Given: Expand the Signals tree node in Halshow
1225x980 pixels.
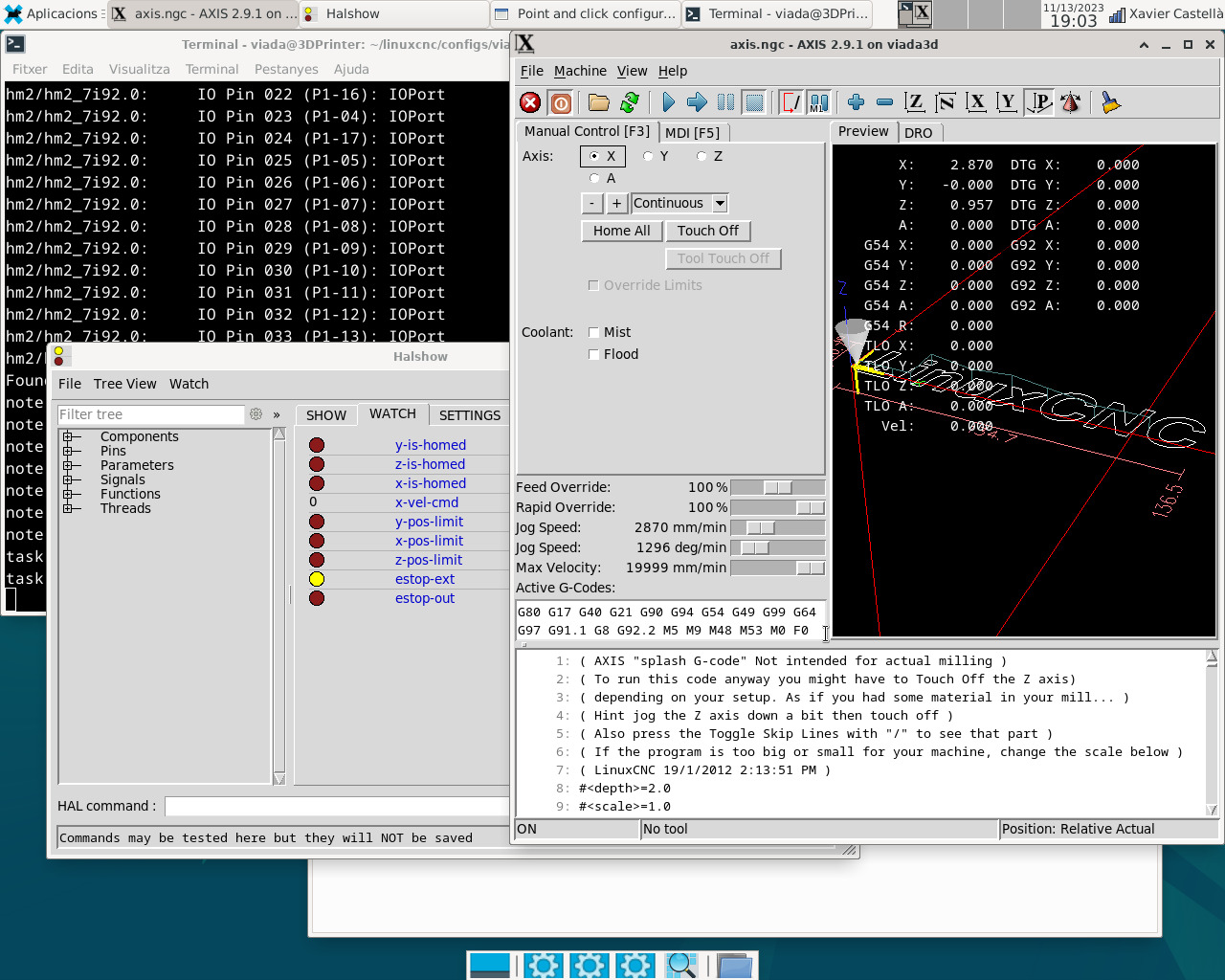Looking at the screenshot, I should (68, 479).
